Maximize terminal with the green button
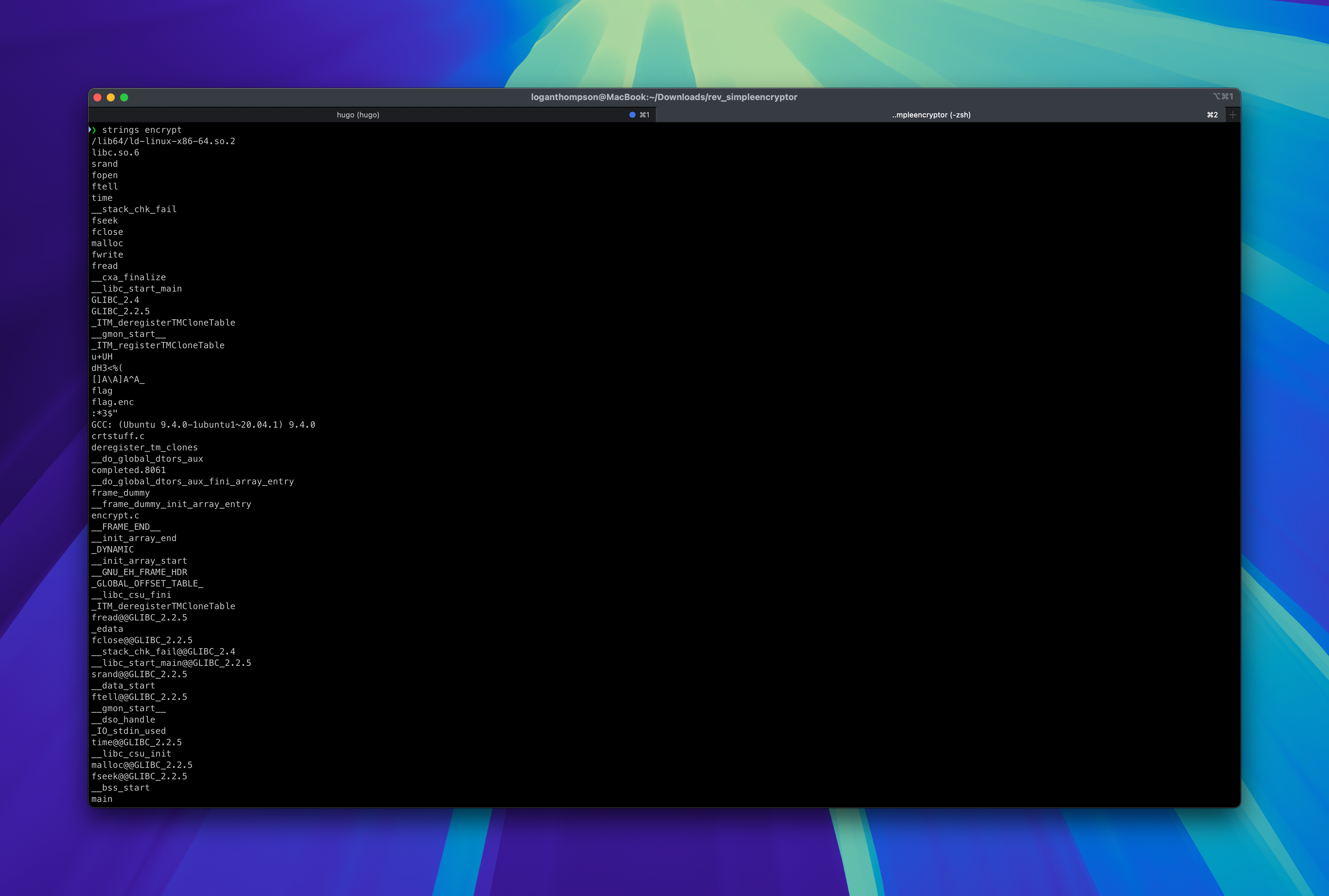 coord(124,97)
